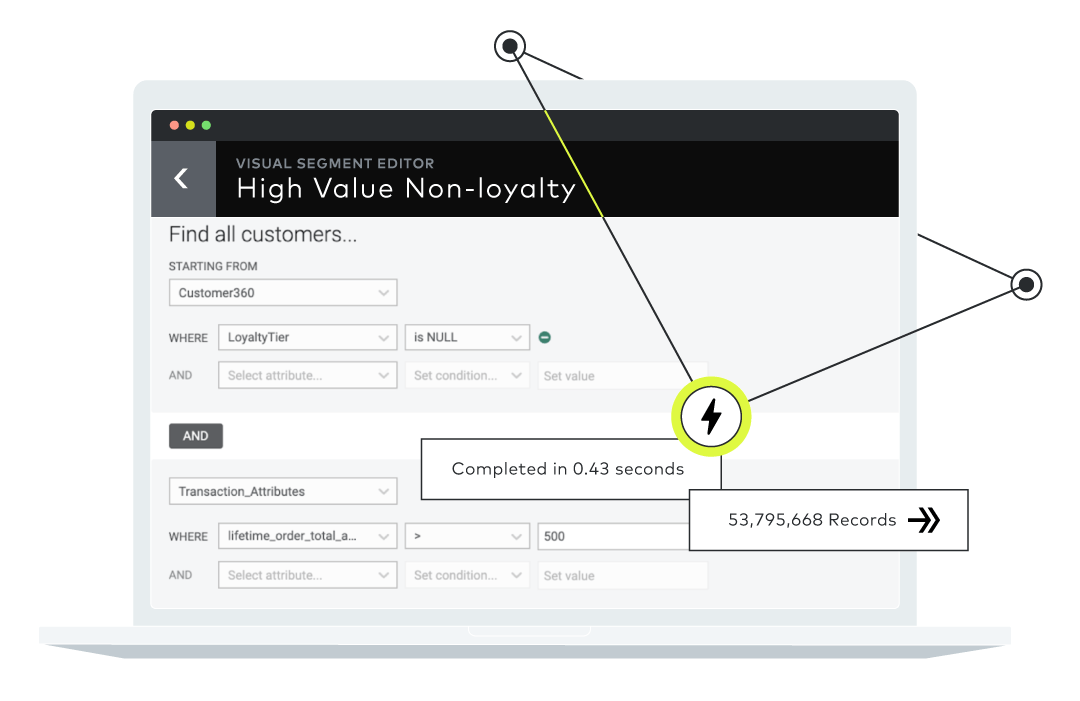Click the dark AND button
Image resolution: width=1080 pixels, height=701 pixels.
[196, 436]
